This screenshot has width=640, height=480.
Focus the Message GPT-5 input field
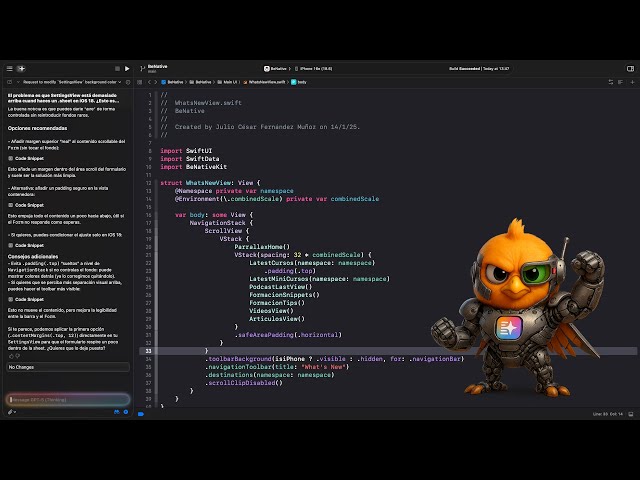(68, 400)
